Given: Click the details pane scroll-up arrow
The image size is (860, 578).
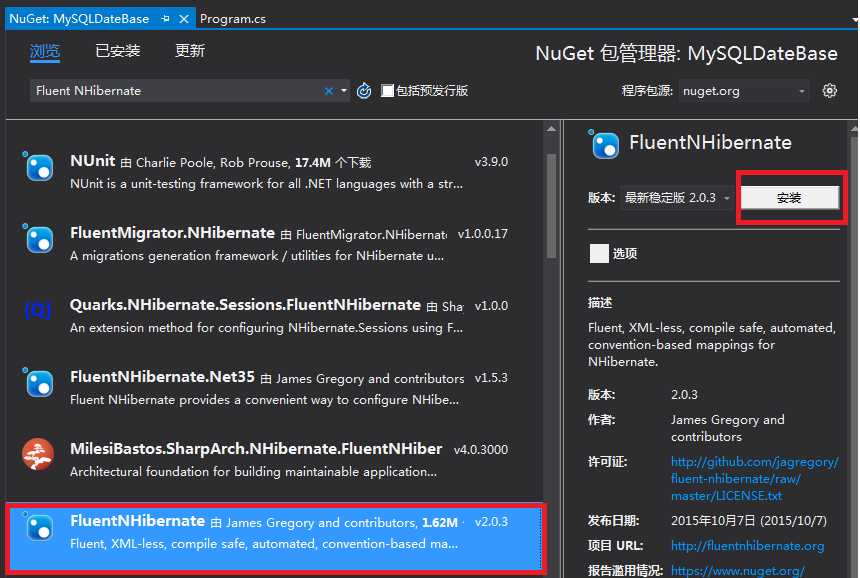Looking at the screenshot, I should point(854,129).
